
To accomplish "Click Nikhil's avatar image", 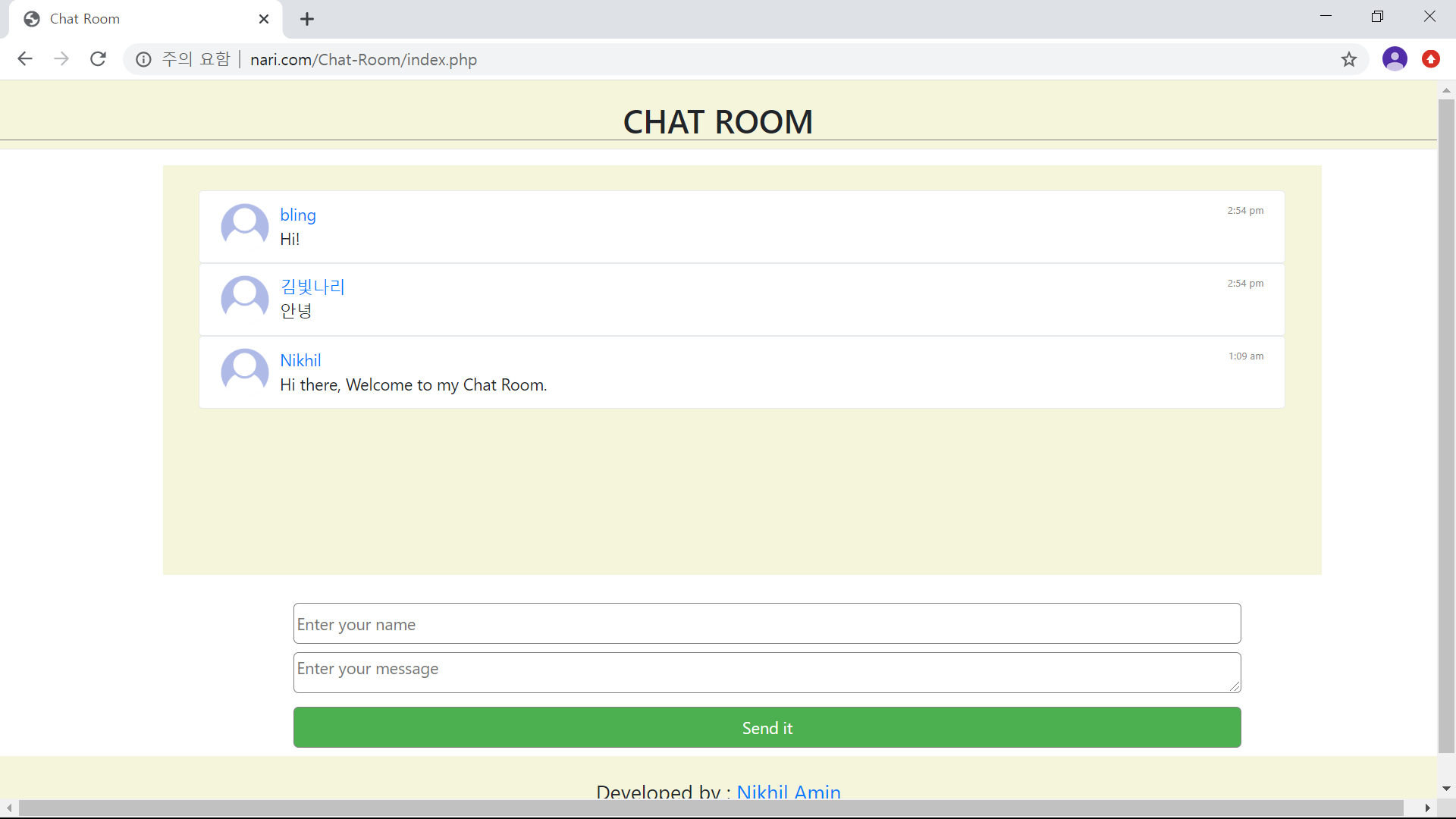I will [245, 370].
